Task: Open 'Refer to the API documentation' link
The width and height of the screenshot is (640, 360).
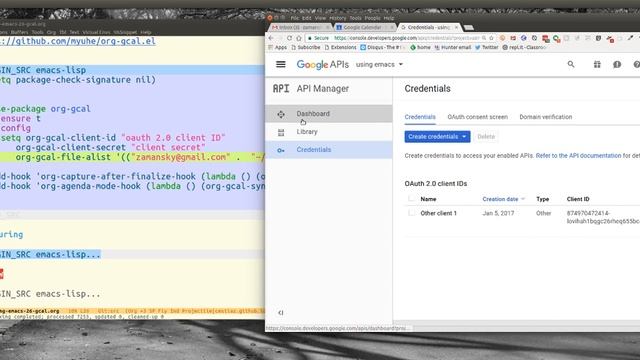Action: point(578,156)
